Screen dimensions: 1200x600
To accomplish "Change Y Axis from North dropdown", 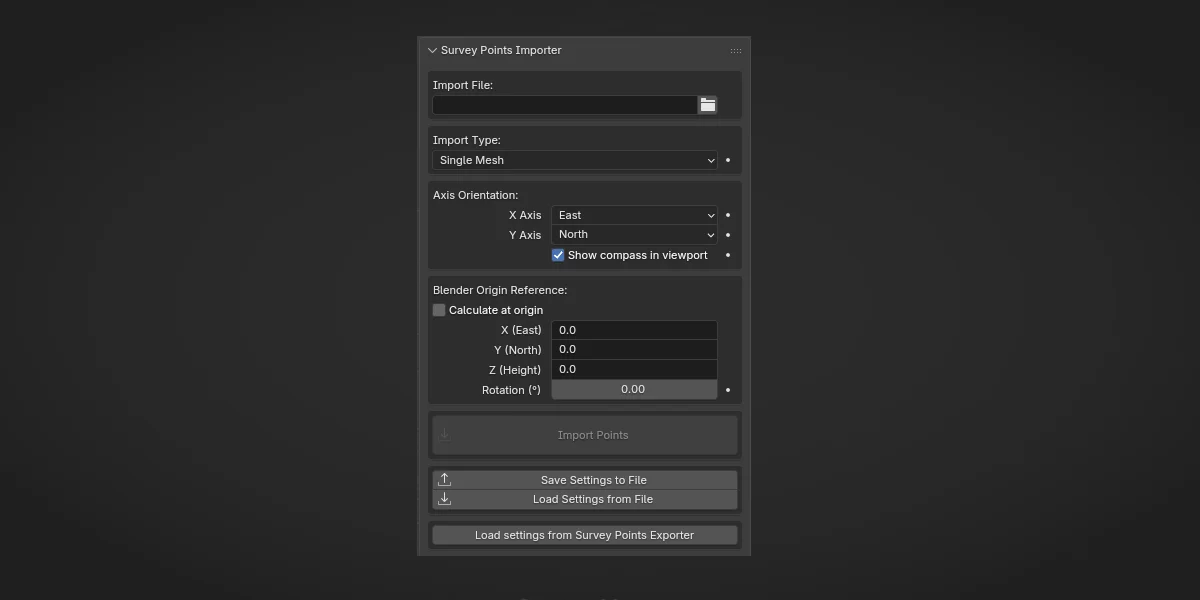I will 634,234.
